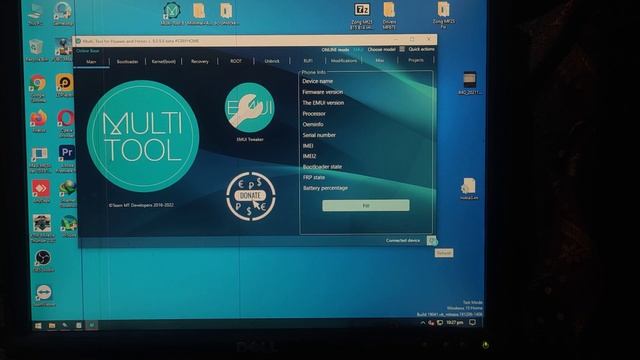
Task: Open the 7z archive icon on desktop
Action: pos(362,16)
